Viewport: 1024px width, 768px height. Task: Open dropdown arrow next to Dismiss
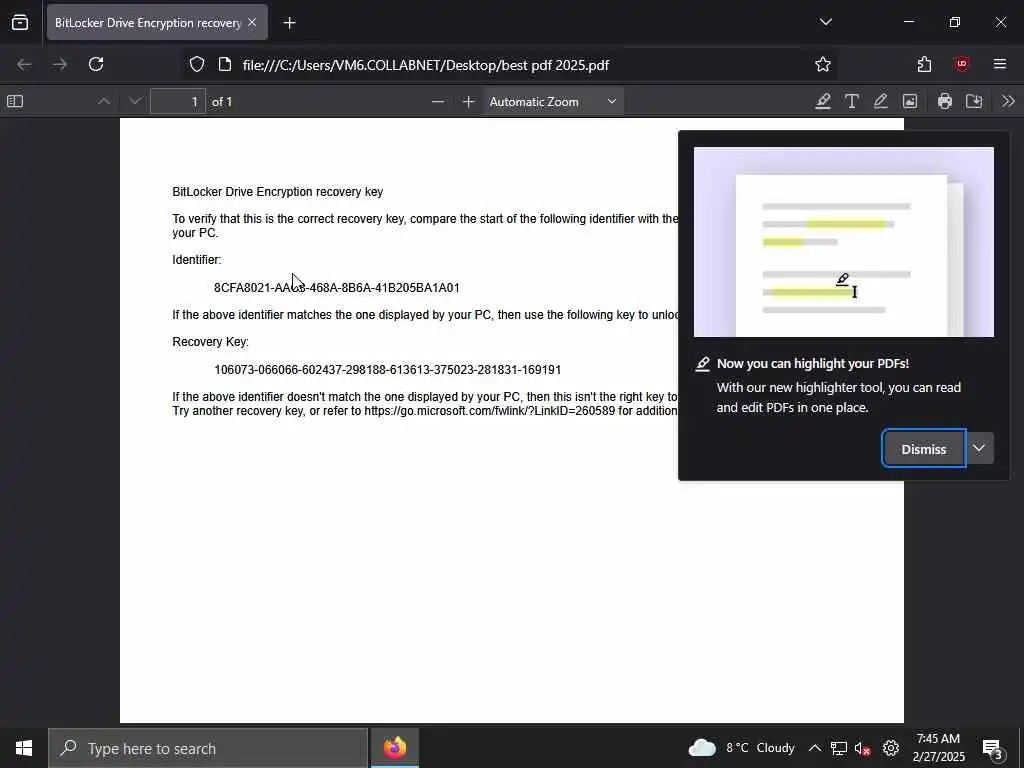tap(979, 448)
